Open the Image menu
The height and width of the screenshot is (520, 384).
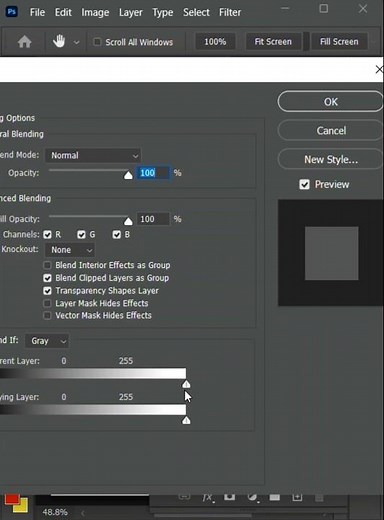tap(95, 12)
